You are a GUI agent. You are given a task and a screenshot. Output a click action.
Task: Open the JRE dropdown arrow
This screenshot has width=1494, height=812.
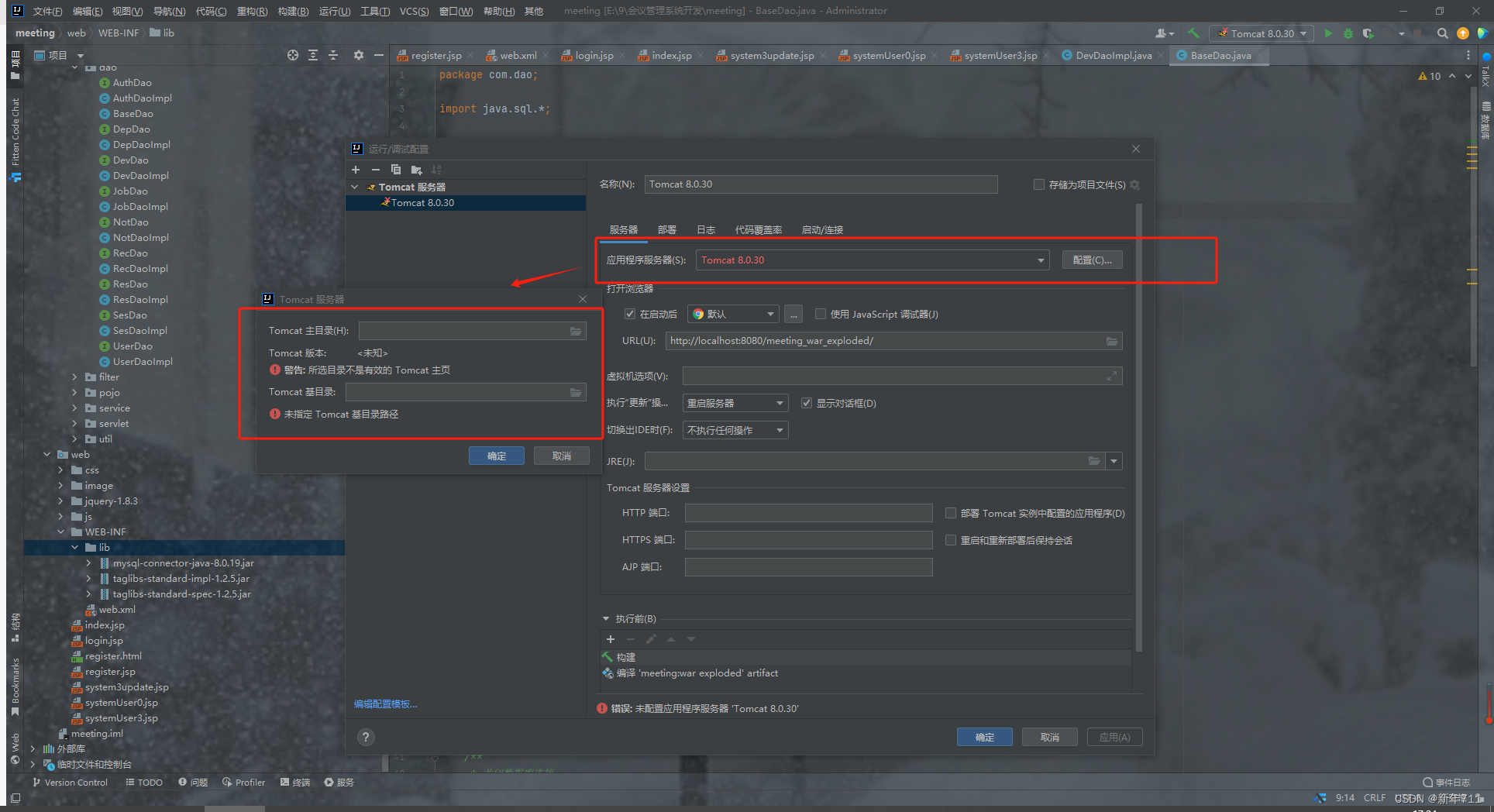tap(1114, 461)
